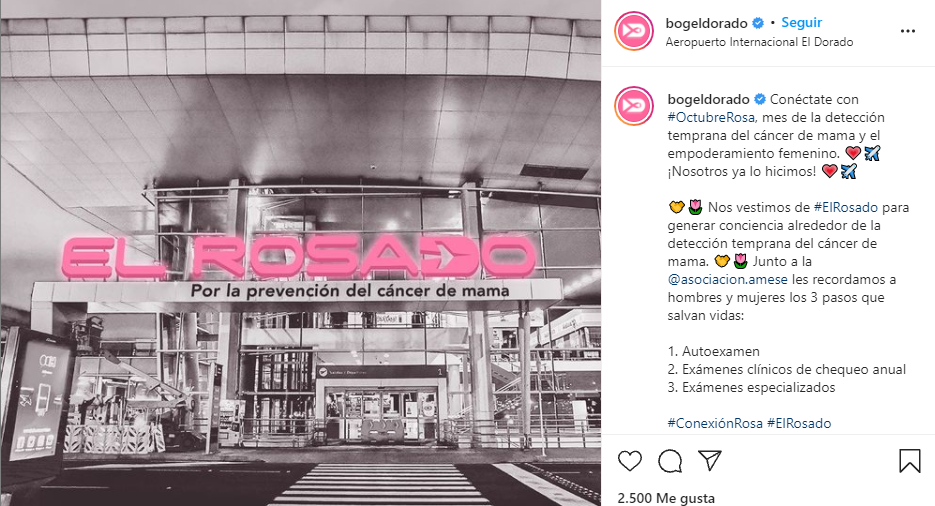
Task: Open the first #ElRosado hashtag in caption
Action: 846,207
